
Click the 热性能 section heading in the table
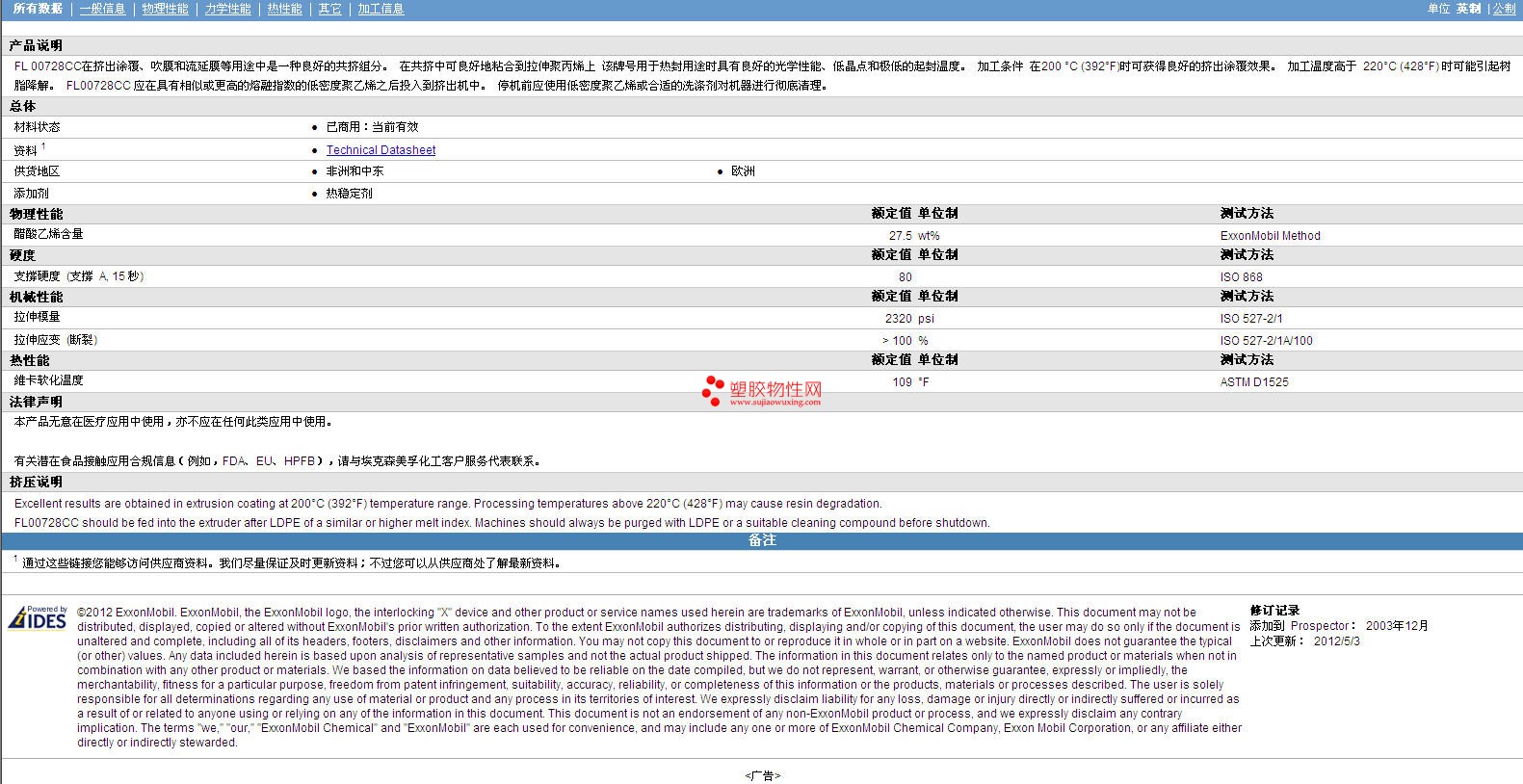click(x=29, y=360)
